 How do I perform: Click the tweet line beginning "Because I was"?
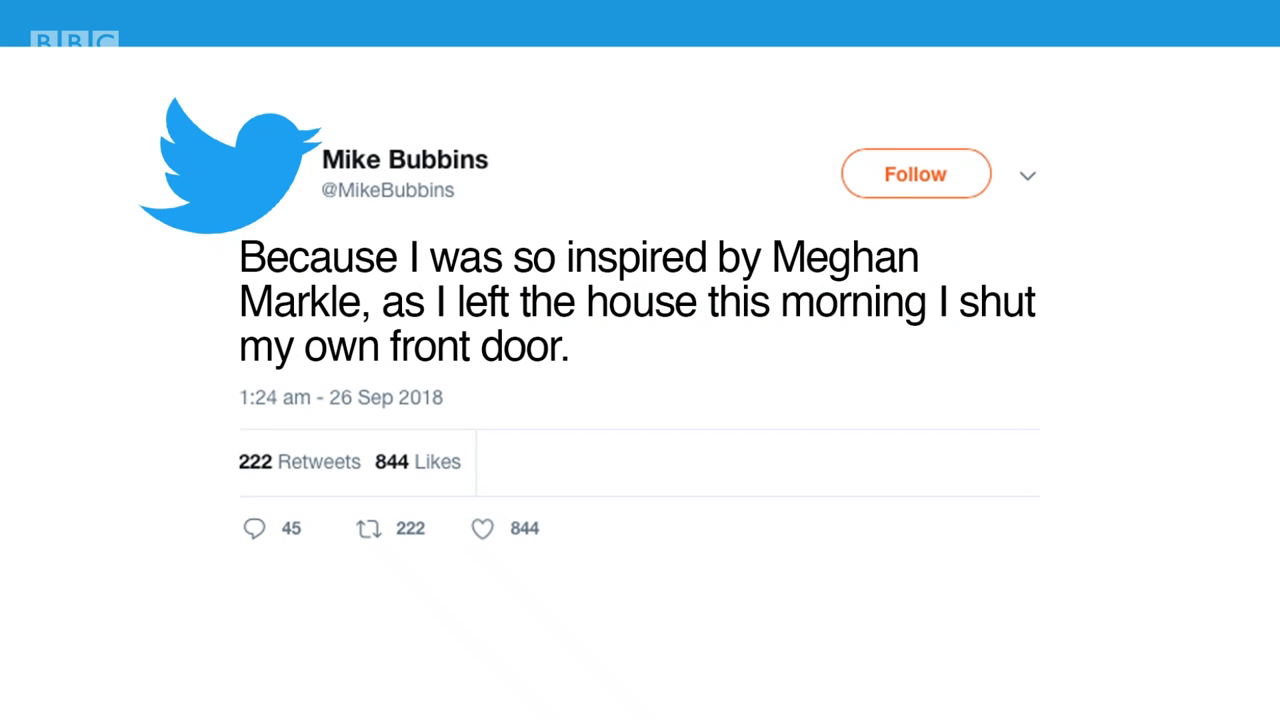[579, 258]
